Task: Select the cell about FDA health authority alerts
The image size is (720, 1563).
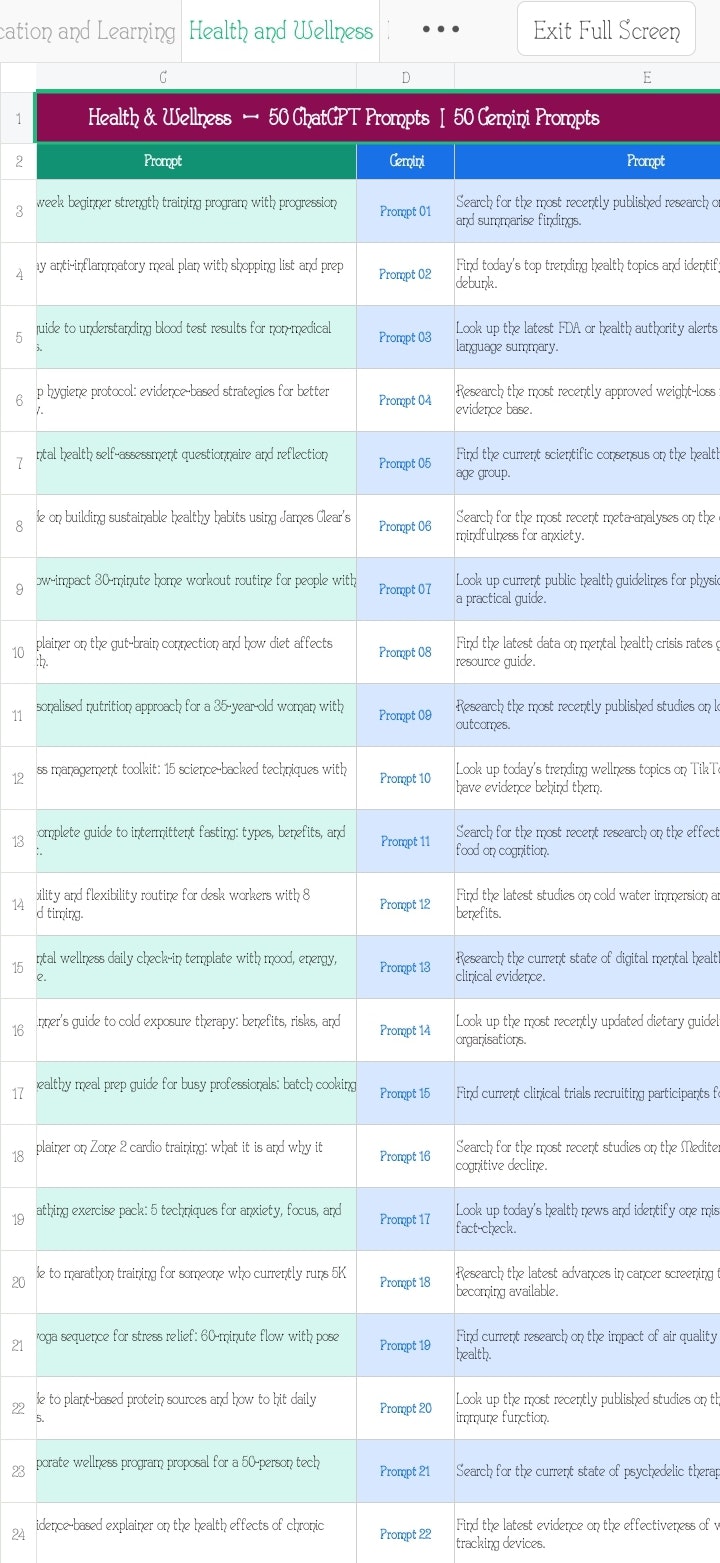Action: tap(600, 337)
